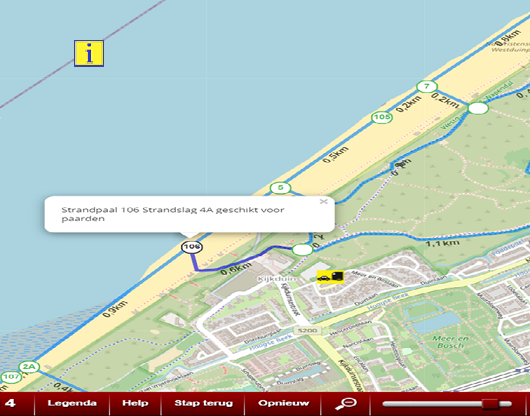Click the blank node right of node 7
530x416 pixels.
(478, 108)
